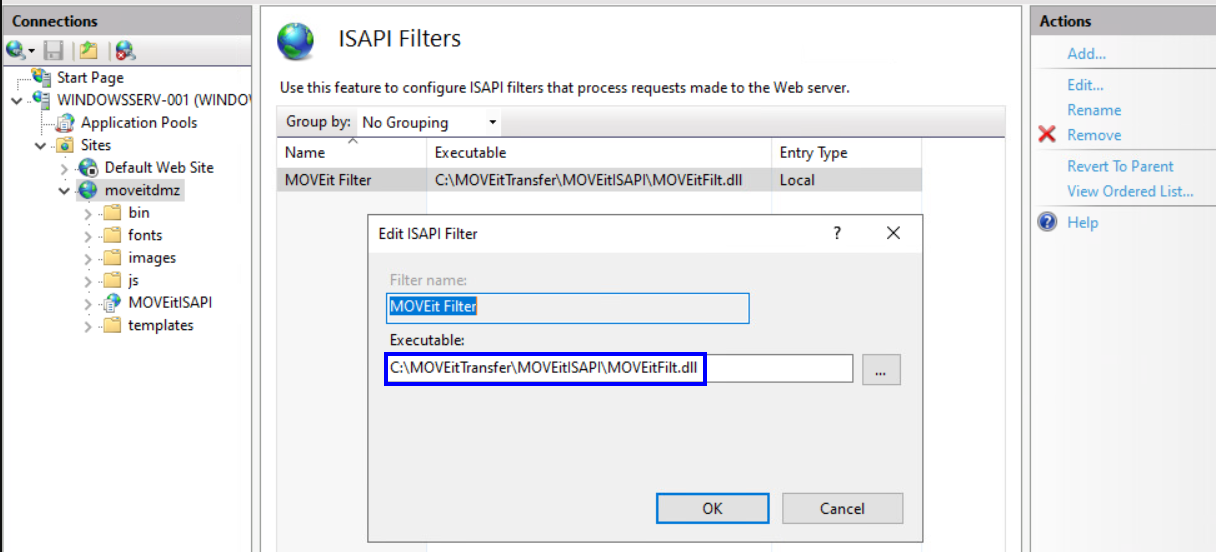
Task: Open View Ordered List... action
Action: point(1130,191)
